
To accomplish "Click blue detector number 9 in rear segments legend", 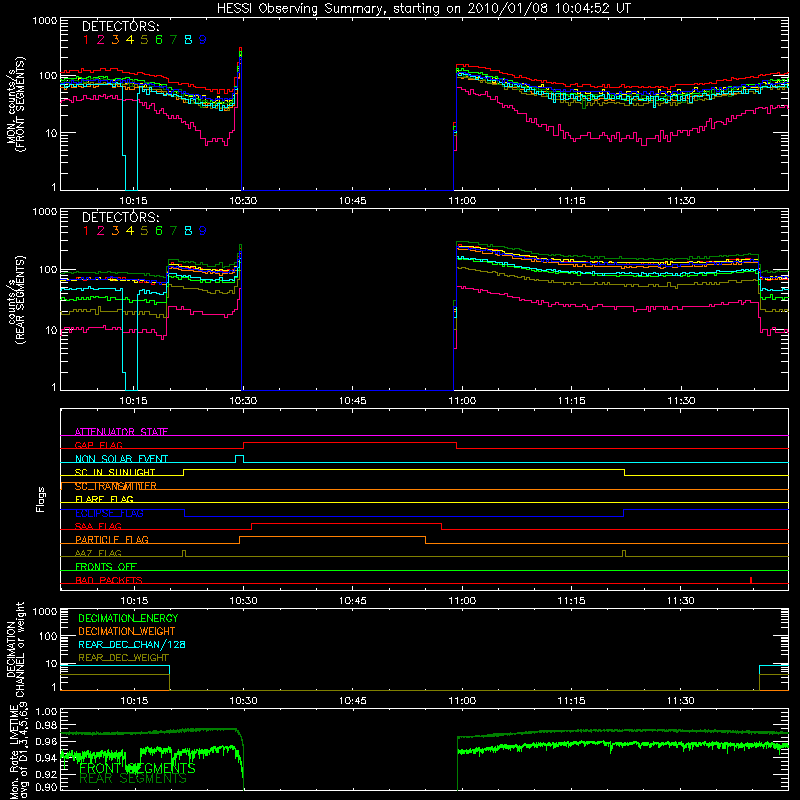I will tap(203, 231).
